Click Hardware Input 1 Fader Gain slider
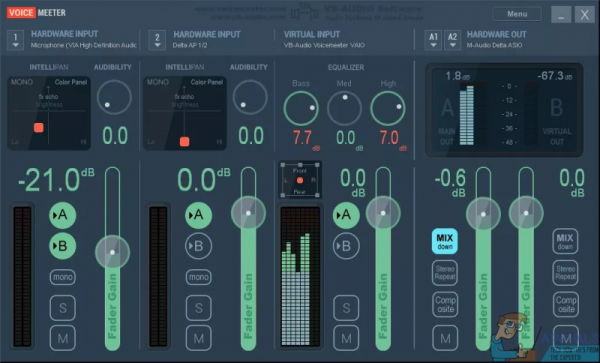This screenshot has height=363, width=600. point(112,259)
